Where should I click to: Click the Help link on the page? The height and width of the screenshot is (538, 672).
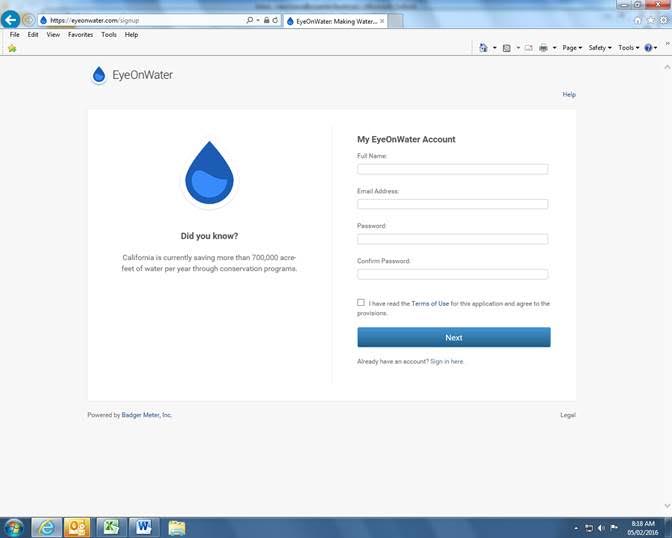point(569,94)
